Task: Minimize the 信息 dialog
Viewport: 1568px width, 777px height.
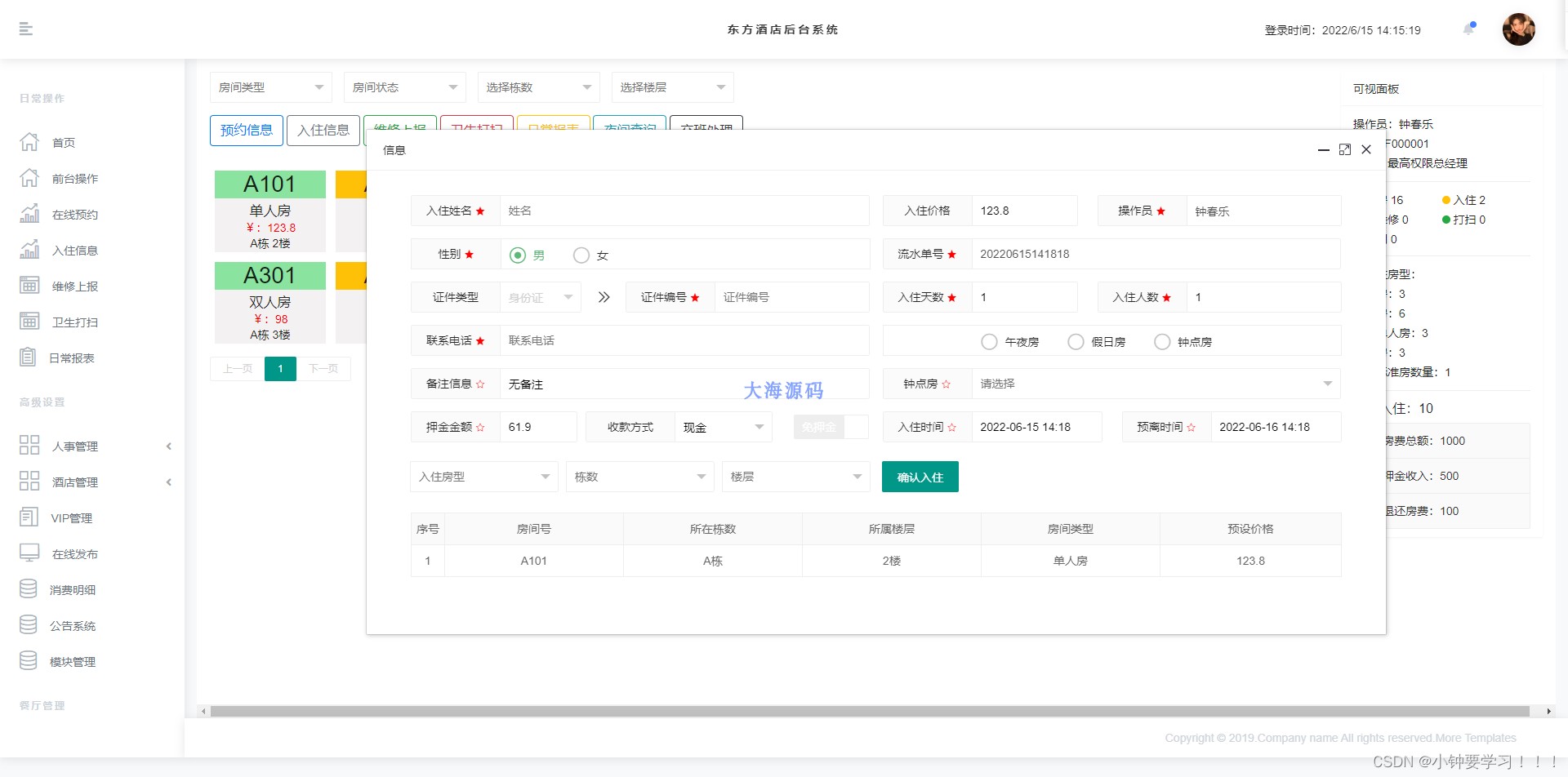Action: (x=1324, y=150)
